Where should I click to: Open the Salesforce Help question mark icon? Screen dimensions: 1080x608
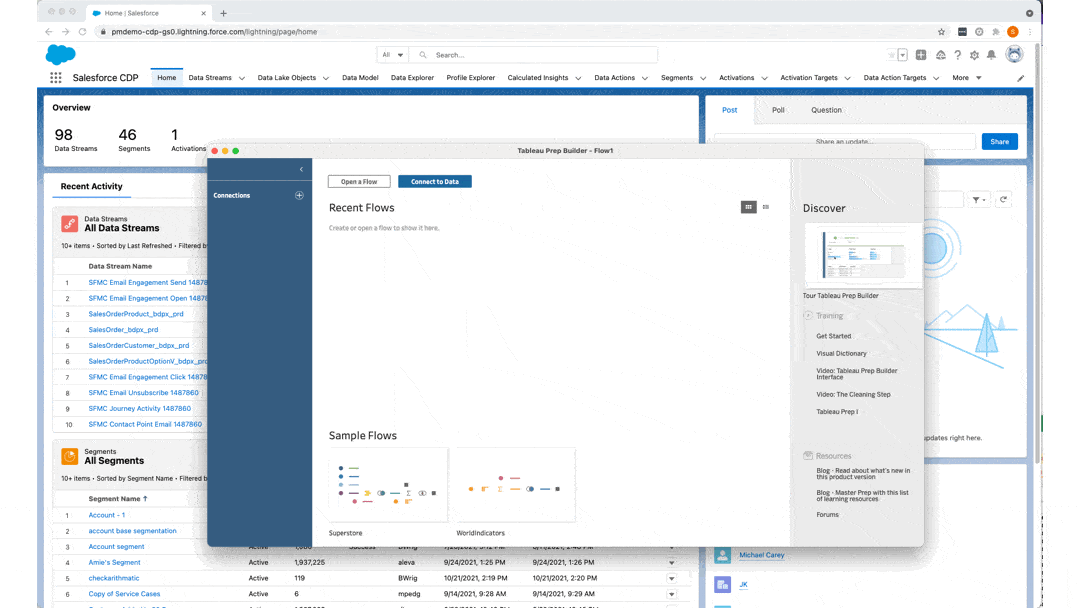[957, 55]
